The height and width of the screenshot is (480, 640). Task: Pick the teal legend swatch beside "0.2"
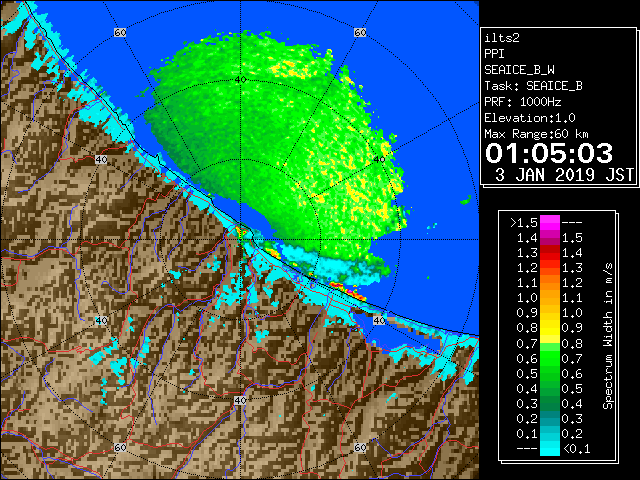pos(550,418)
